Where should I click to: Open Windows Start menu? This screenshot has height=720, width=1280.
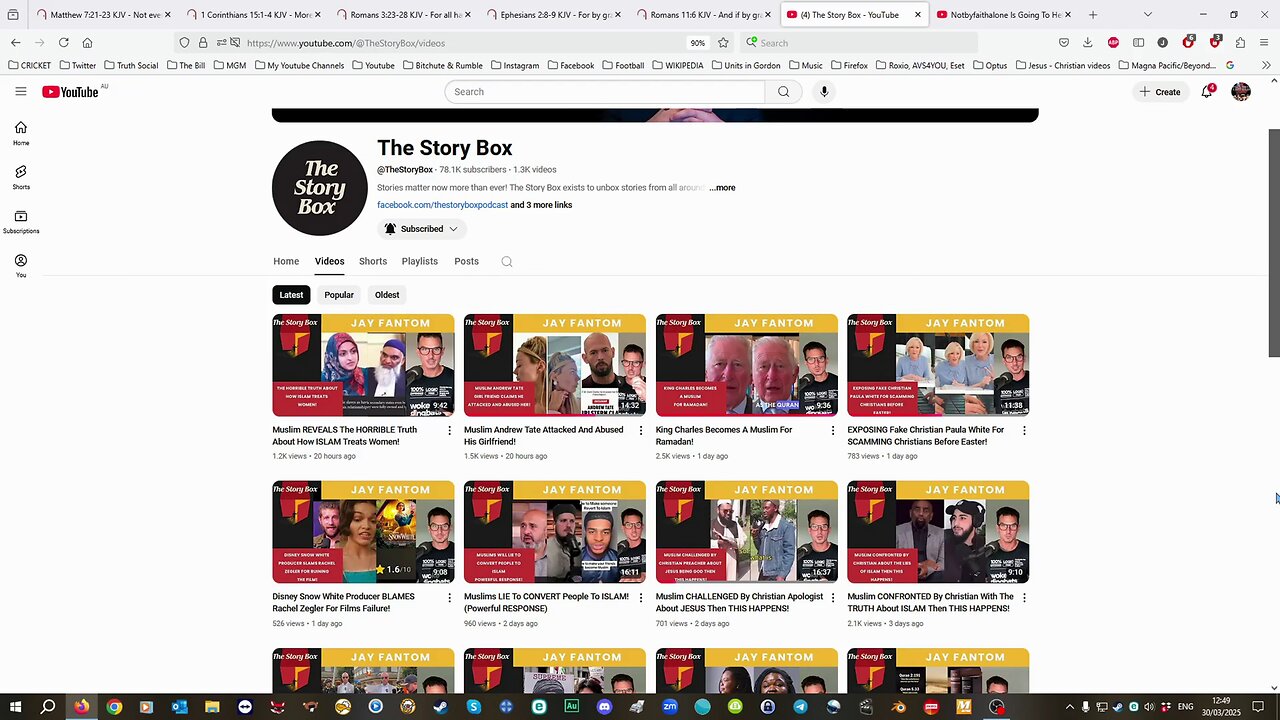[15, 707]
